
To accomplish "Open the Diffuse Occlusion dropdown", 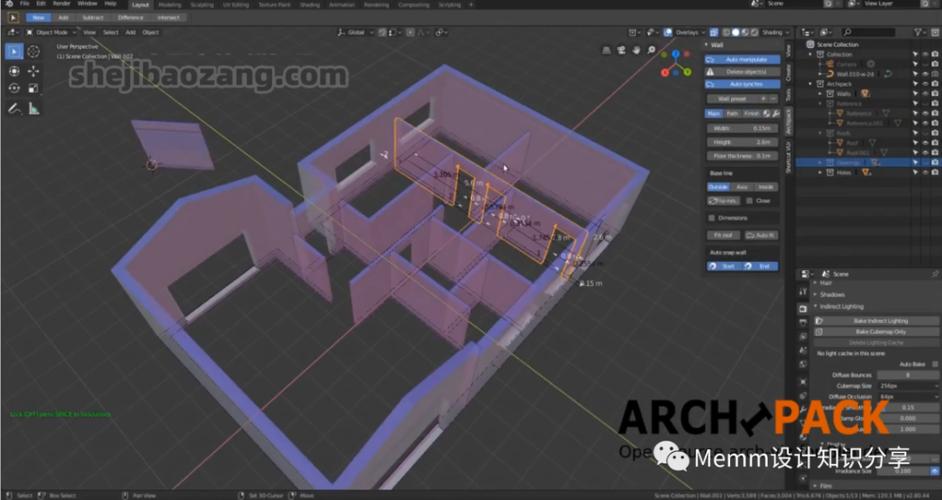I will tap(908, 397).
